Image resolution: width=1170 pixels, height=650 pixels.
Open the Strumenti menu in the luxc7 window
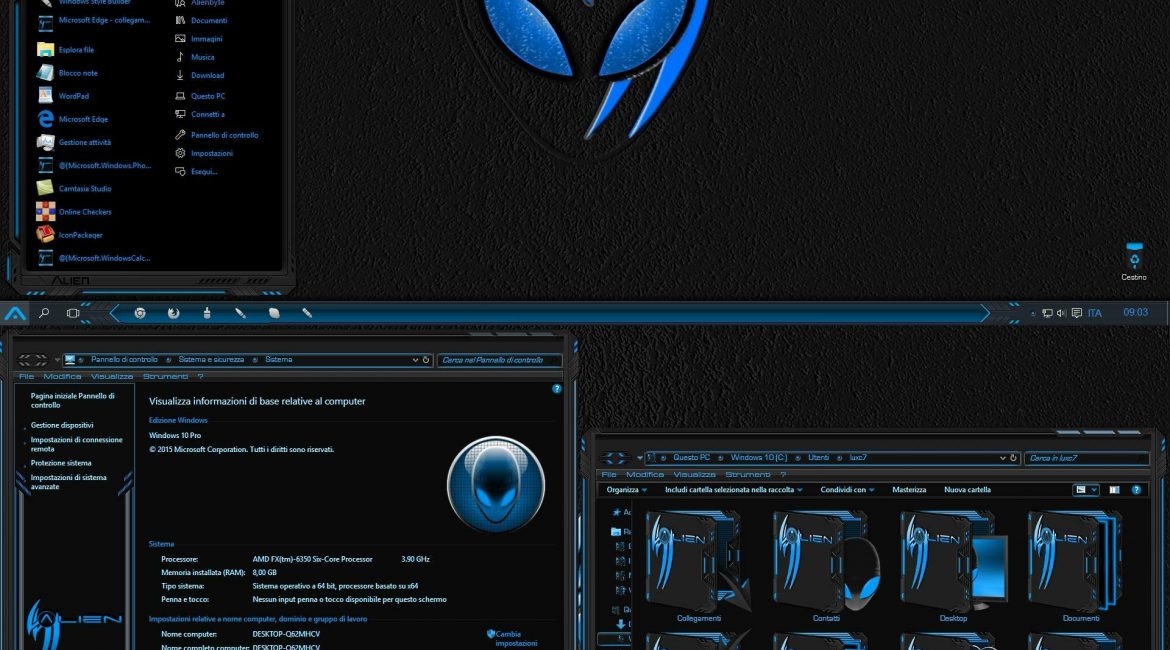(x=748, y=475)
